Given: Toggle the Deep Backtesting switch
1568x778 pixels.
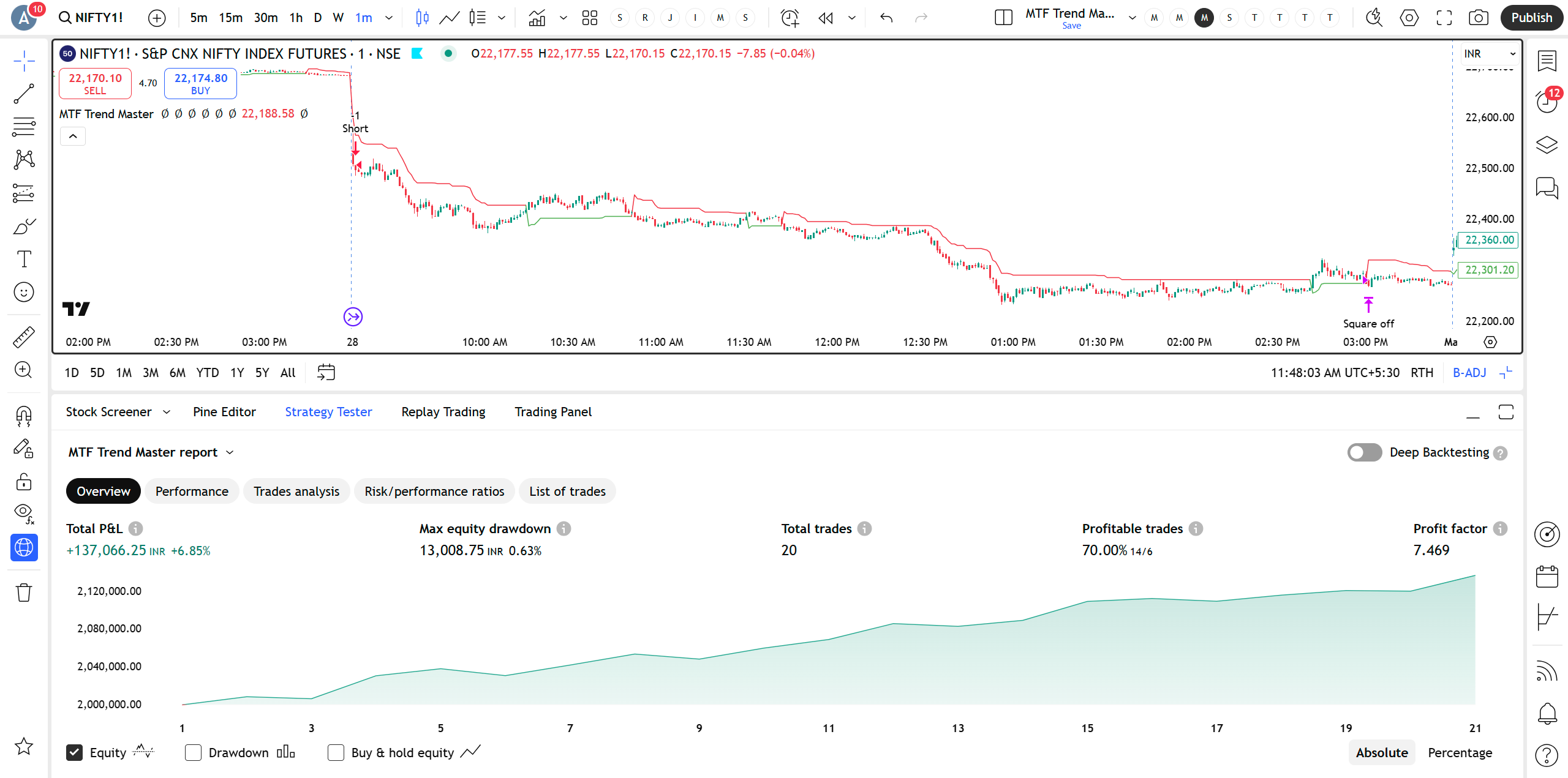Looking at the screenshot, I should tap(1365, 452).
